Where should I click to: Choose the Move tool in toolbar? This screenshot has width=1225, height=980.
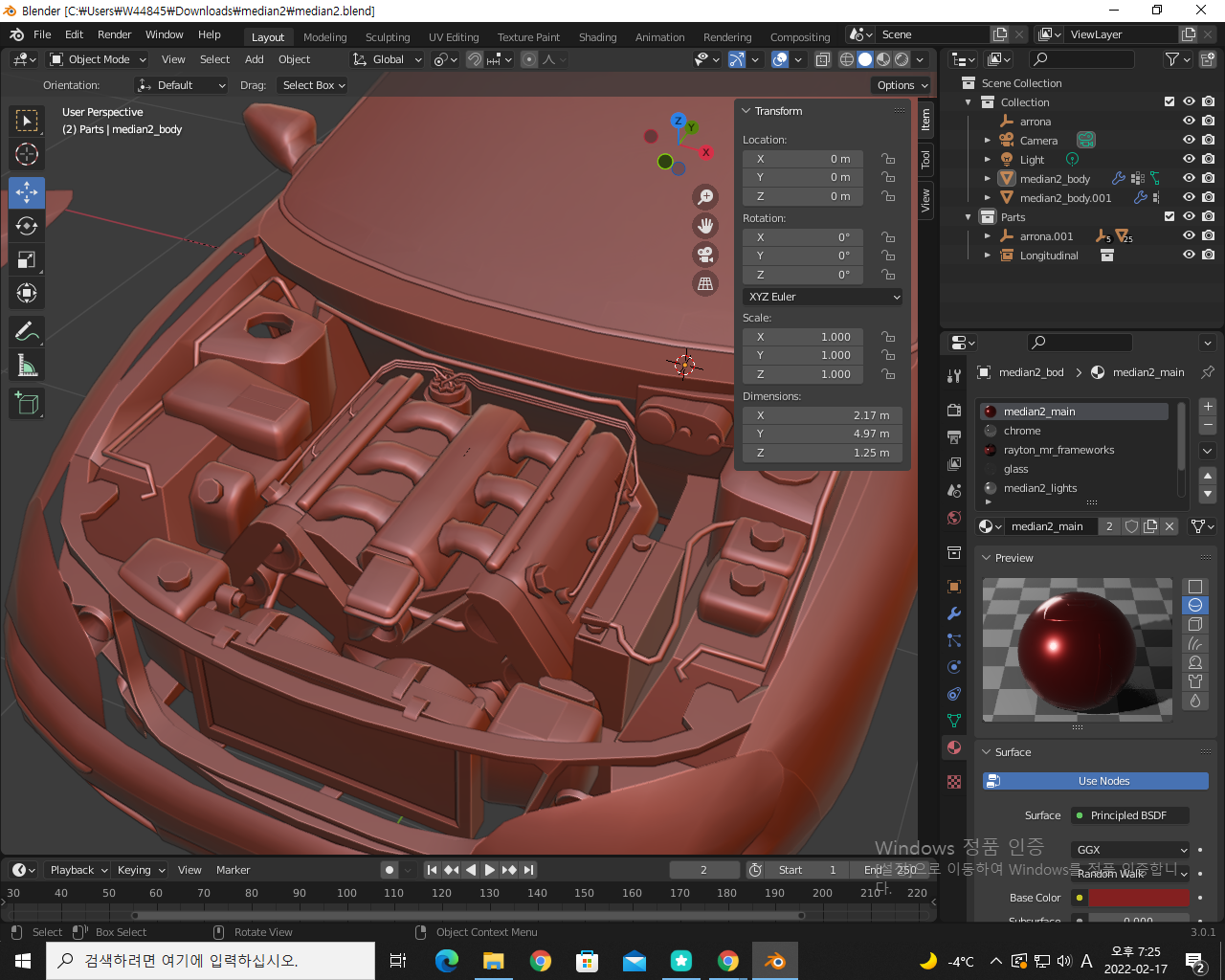pos(27,192)
